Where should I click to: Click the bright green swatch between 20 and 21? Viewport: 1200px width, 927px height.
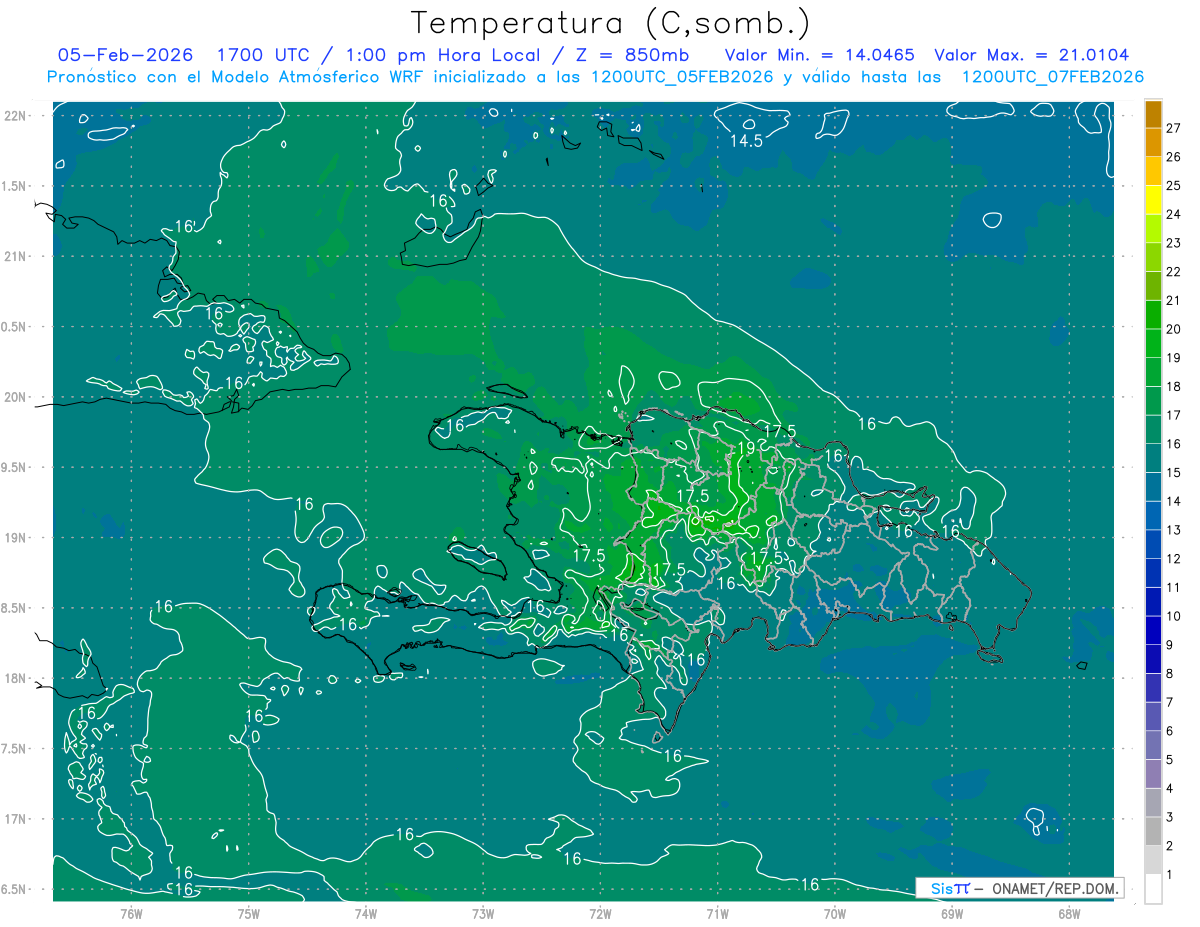click(x=1153, y=315)
